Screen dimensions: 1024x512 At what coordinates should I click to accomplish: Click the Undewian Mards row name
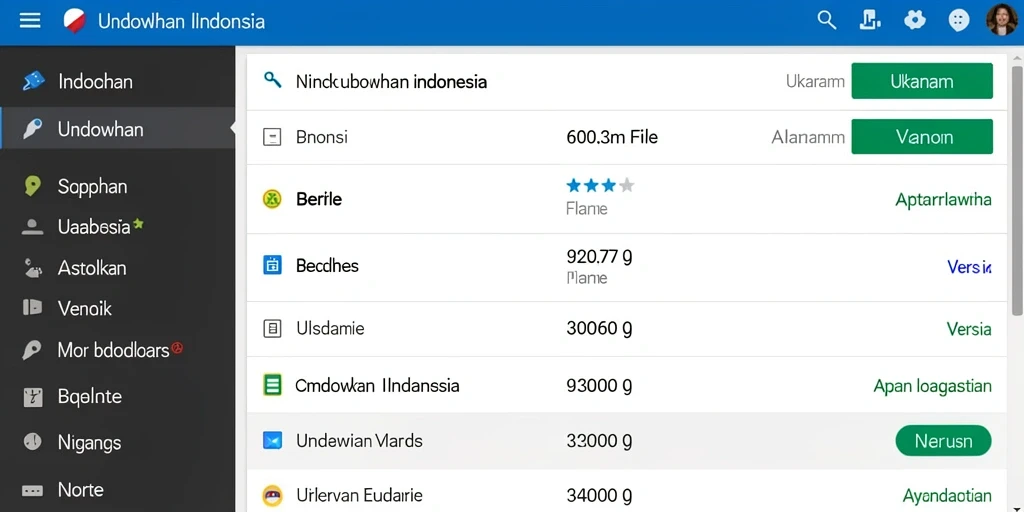pos(359,441)
